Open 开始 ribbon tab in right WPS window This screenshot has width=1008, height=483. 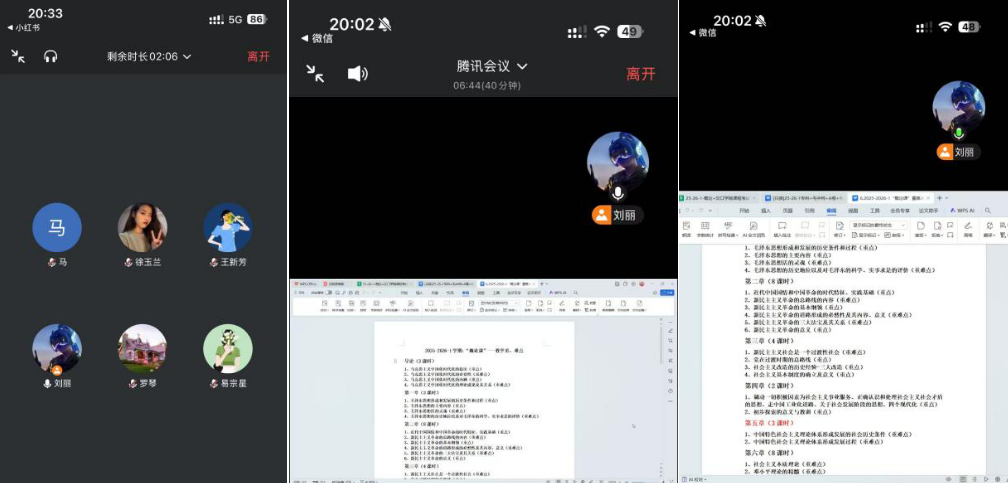point(744,211)
